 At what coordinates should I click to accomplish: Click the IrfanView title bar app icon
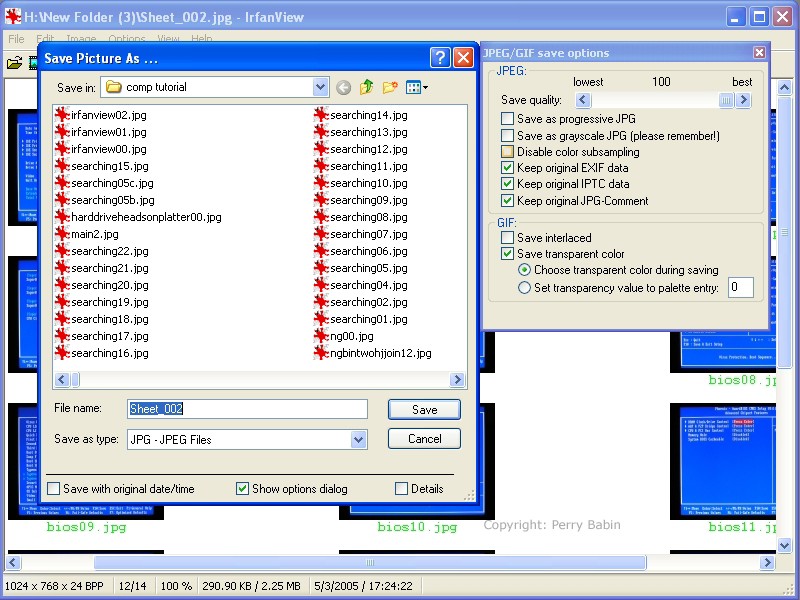point(13,17)
